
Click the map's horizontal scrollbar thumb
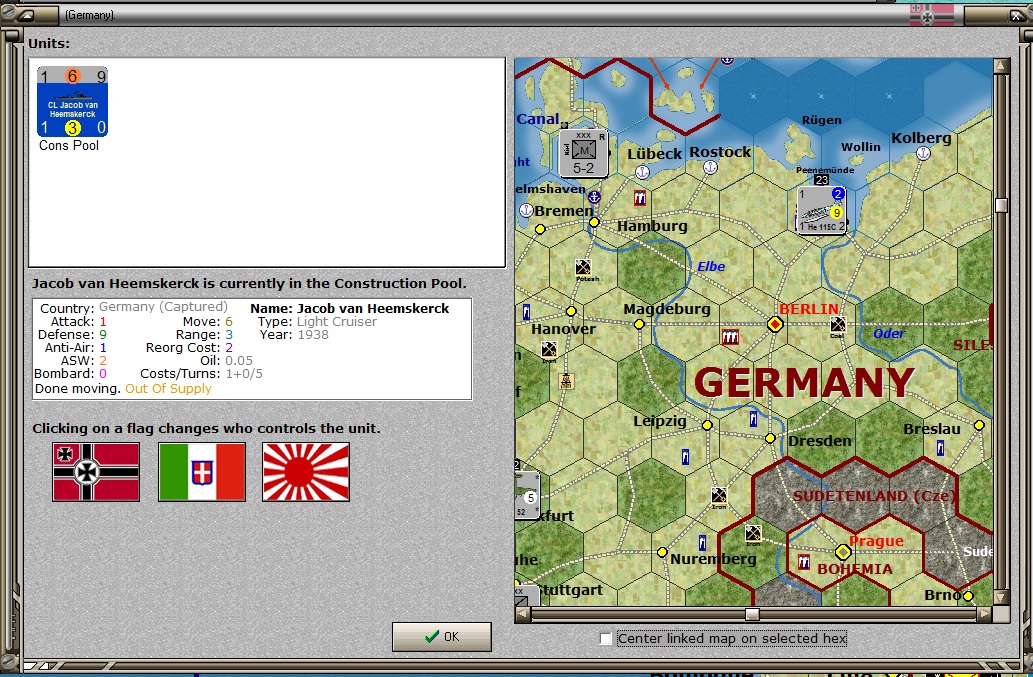tap(752, 614)
